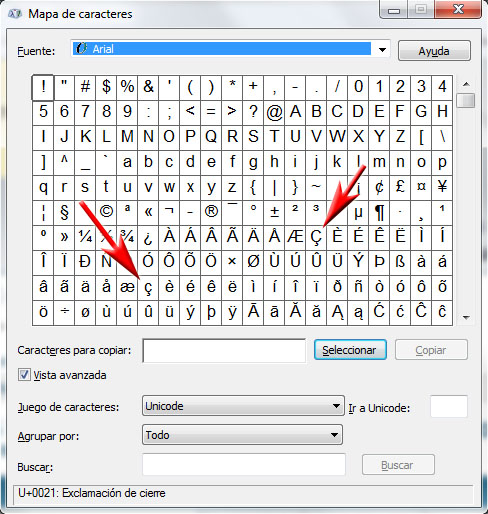Click the Seleccionar button
This screenshot has height=514, width=488.
350,350
